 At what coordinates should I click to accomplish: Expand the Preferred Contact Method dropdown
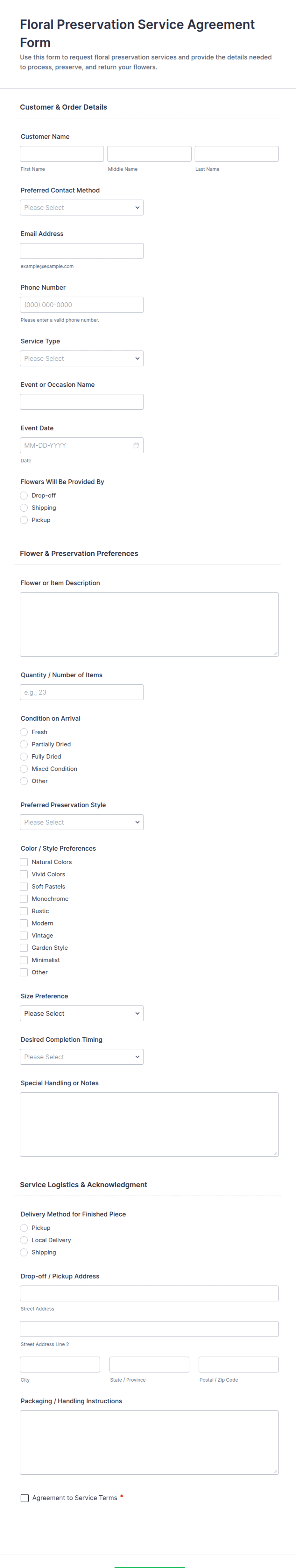pos(81,208)
